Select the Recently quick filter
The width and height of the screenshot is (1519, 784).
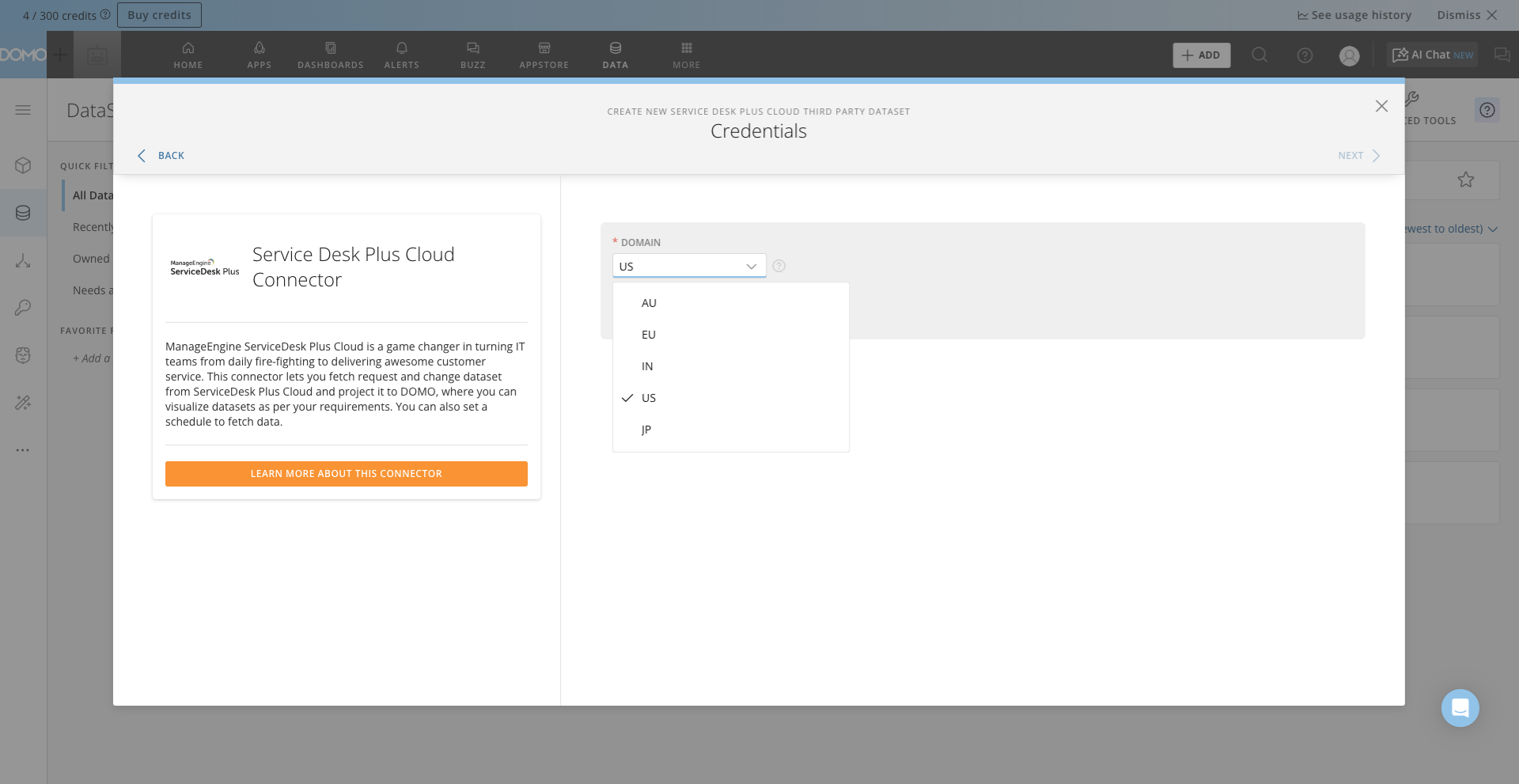[93, 227]
